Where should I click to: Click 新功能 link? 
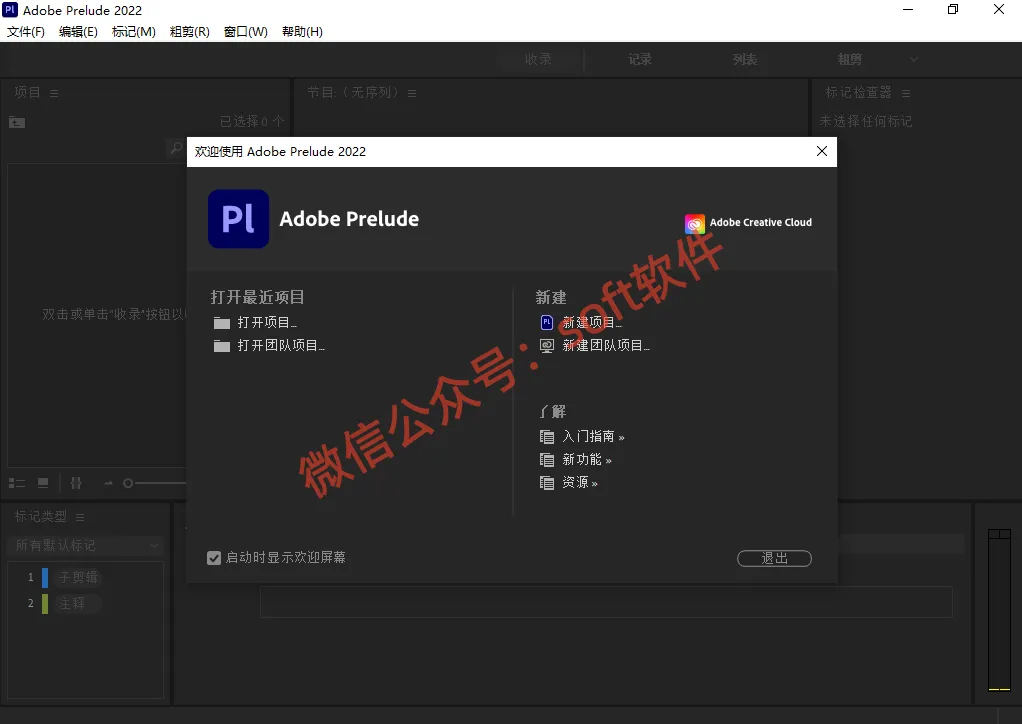(x=587, y=459)
